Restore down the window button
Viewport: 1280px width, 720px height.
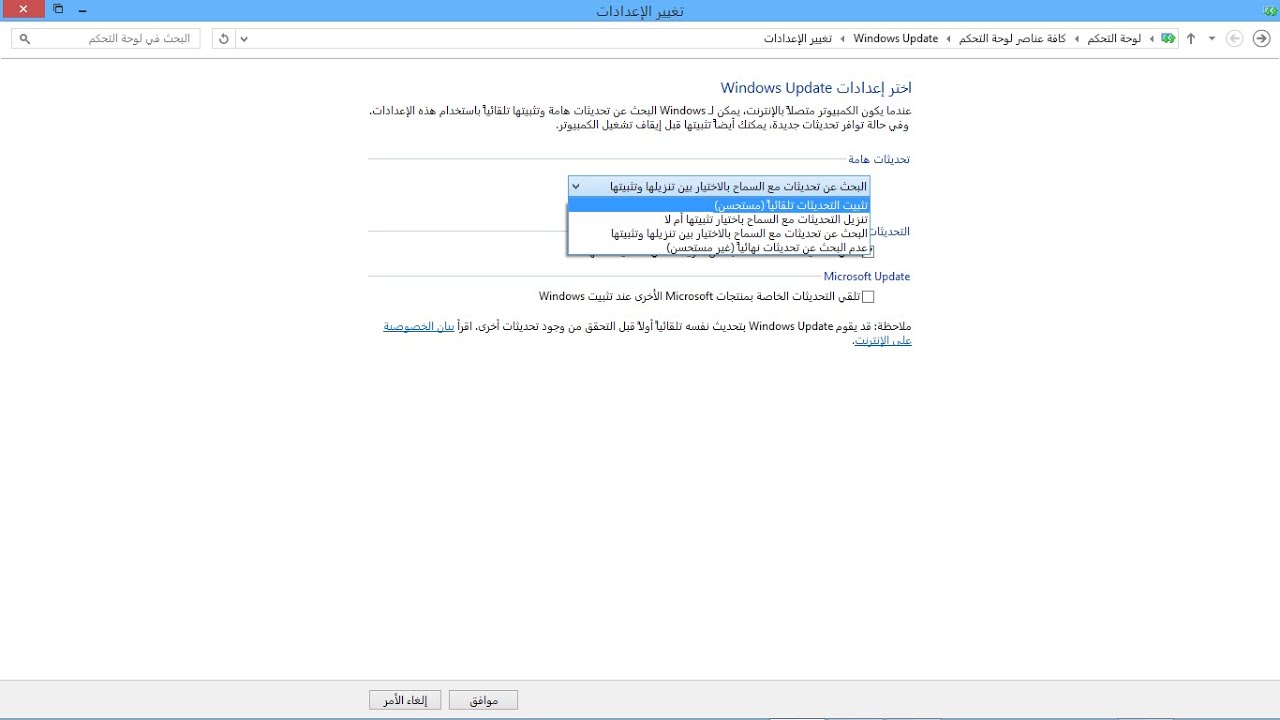(x=58, y=10)
